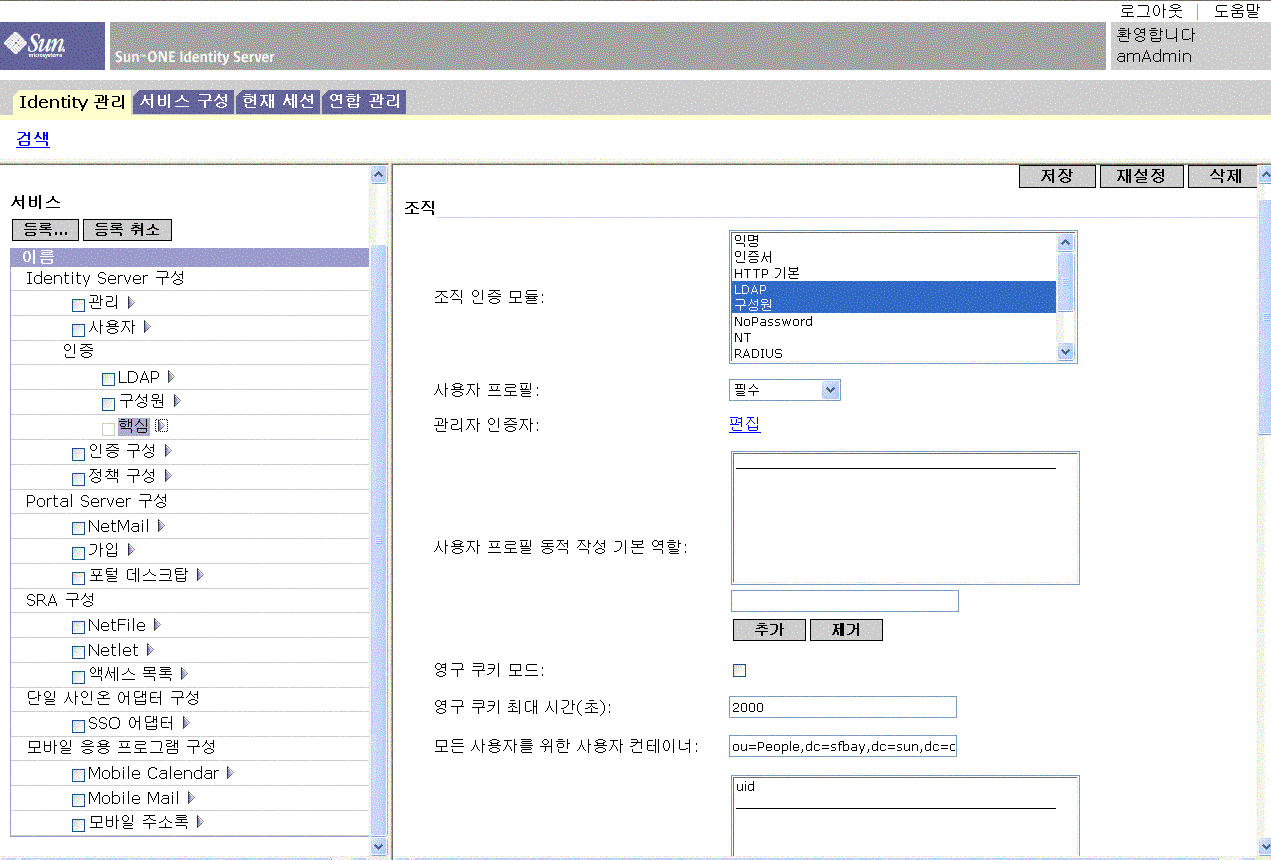Check the NetFile service checkbox
Screen dimensions: 1271x860
79,627
